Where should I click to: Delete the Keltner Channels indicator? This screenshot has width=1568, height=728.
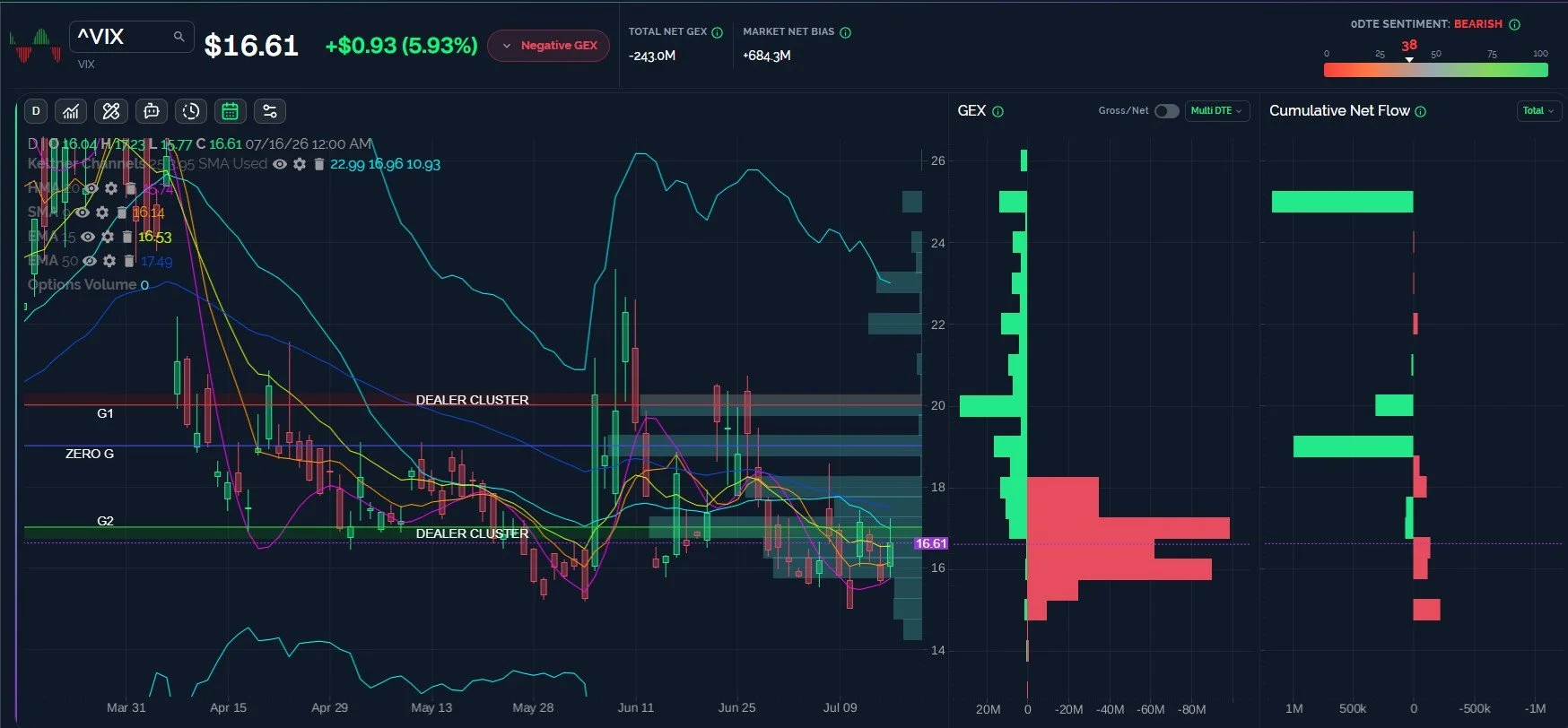click(x=318, y=164)
